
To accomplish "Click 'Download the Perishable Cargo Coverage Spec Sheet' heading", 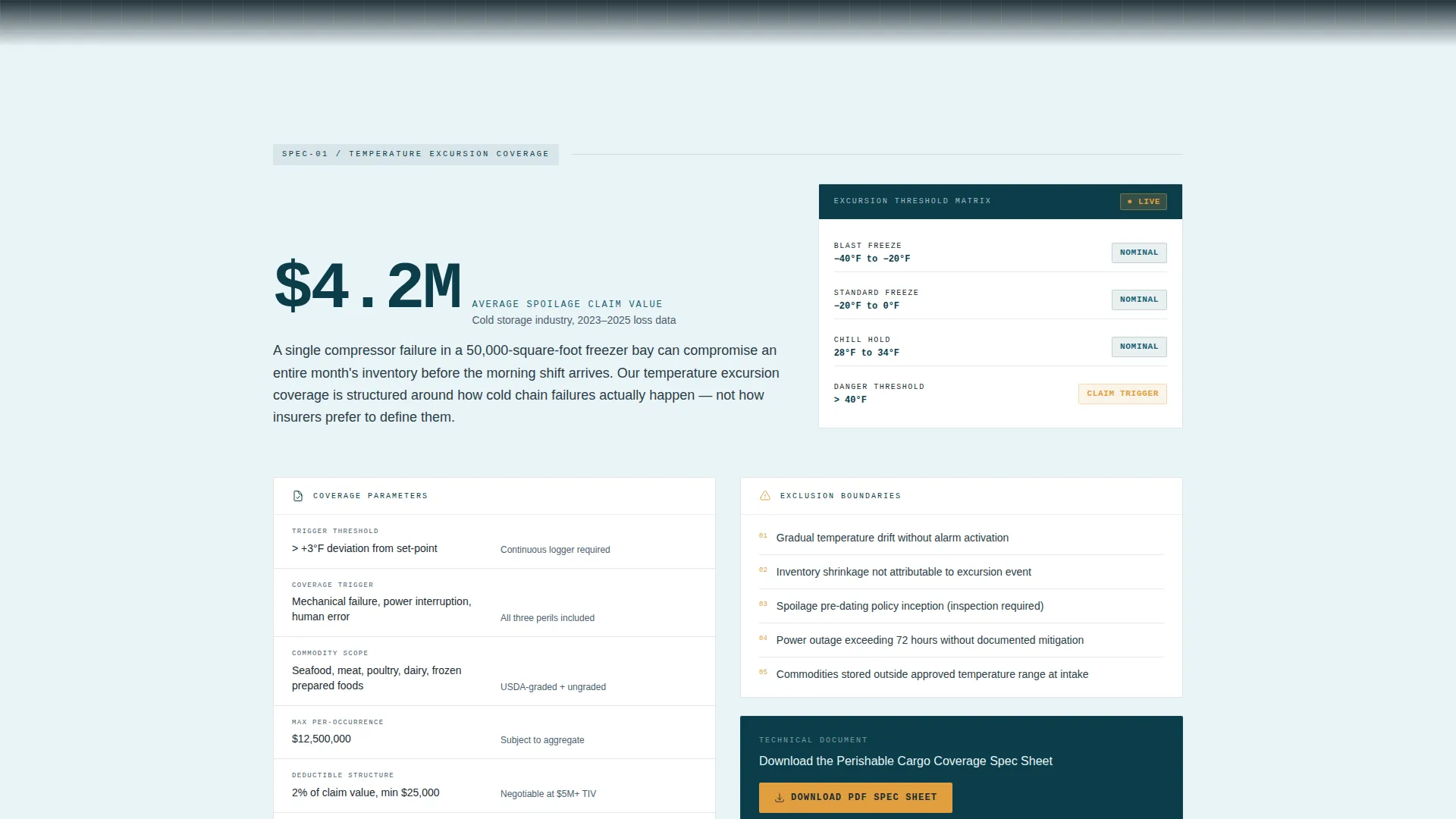I will click(x=905, y=761).
